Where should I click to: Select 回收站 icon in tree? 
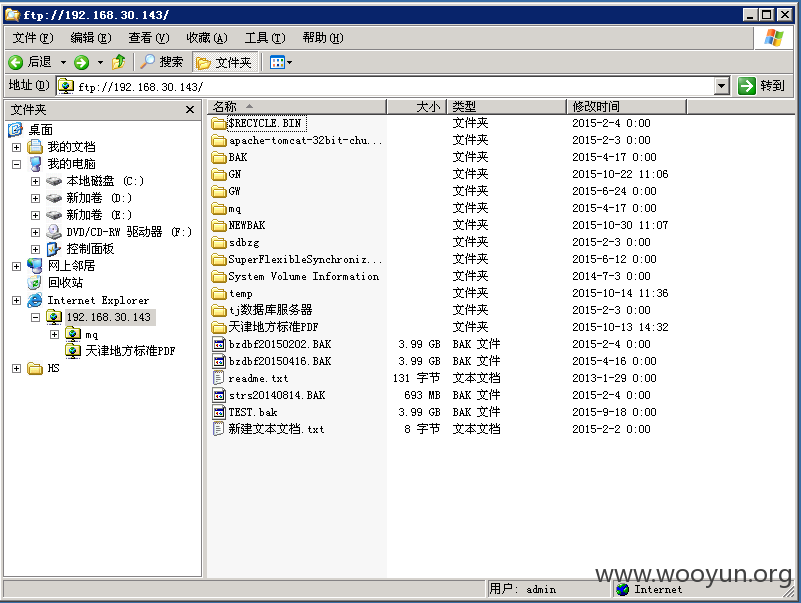(35, 283)
